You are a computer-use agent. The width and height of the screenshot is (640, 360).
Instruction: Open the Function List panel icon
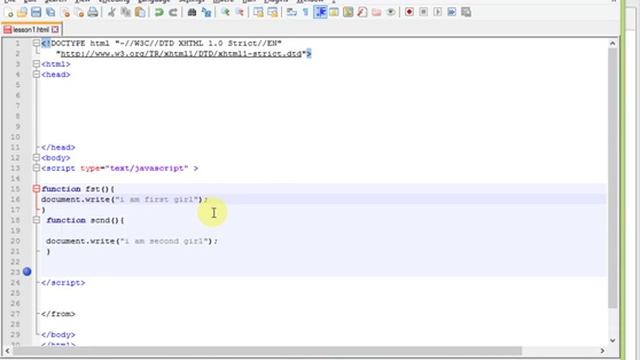pyautogui.click(x=362, y=12)
